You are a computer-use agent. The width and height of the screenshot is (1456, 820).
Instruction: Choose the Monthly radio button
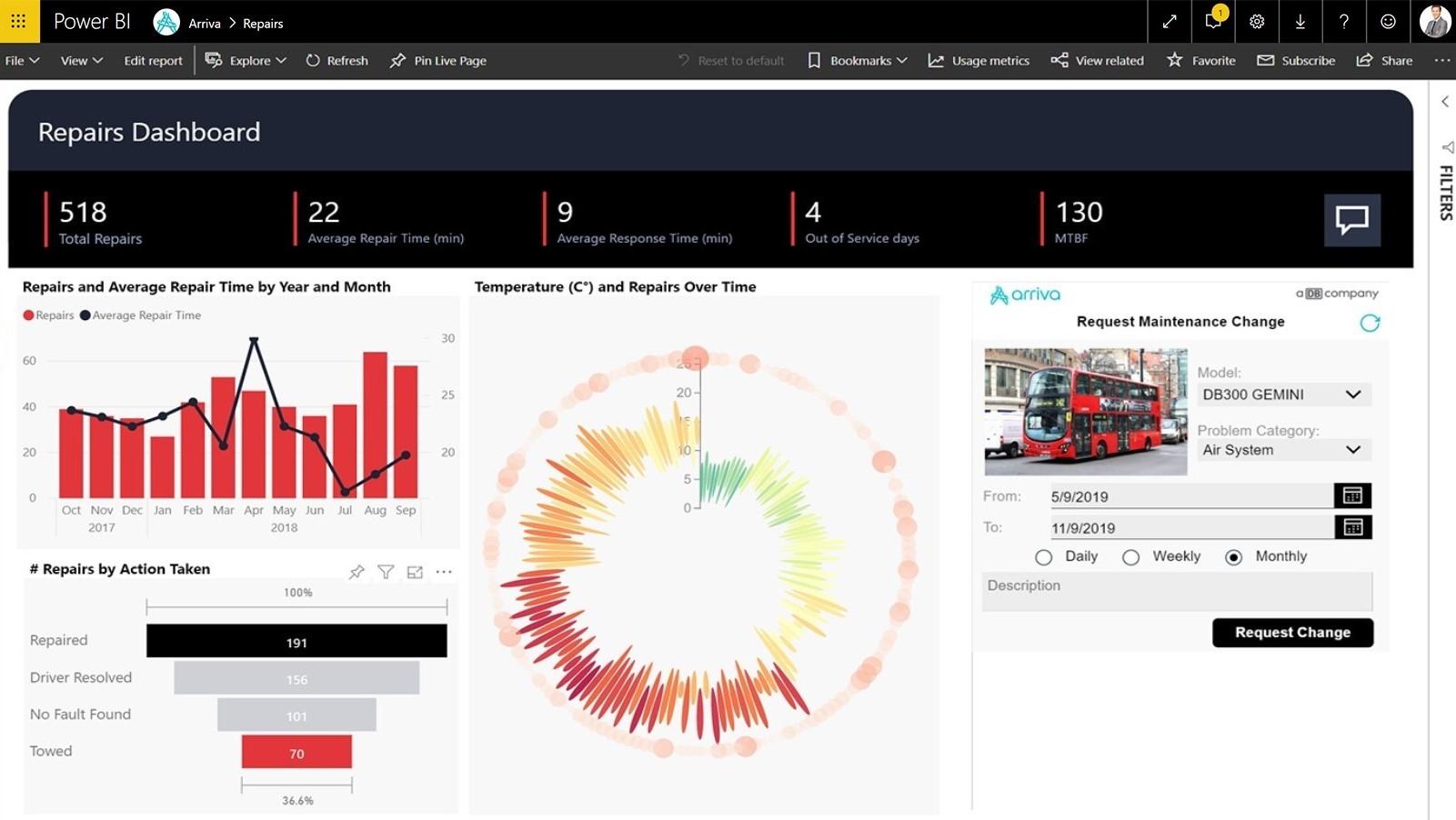[x=1233, y=557]
